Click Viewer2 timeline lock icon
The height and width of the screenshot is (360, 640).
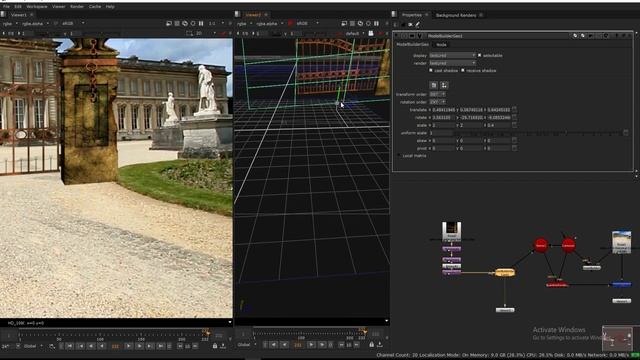click(x=371, y=345)
